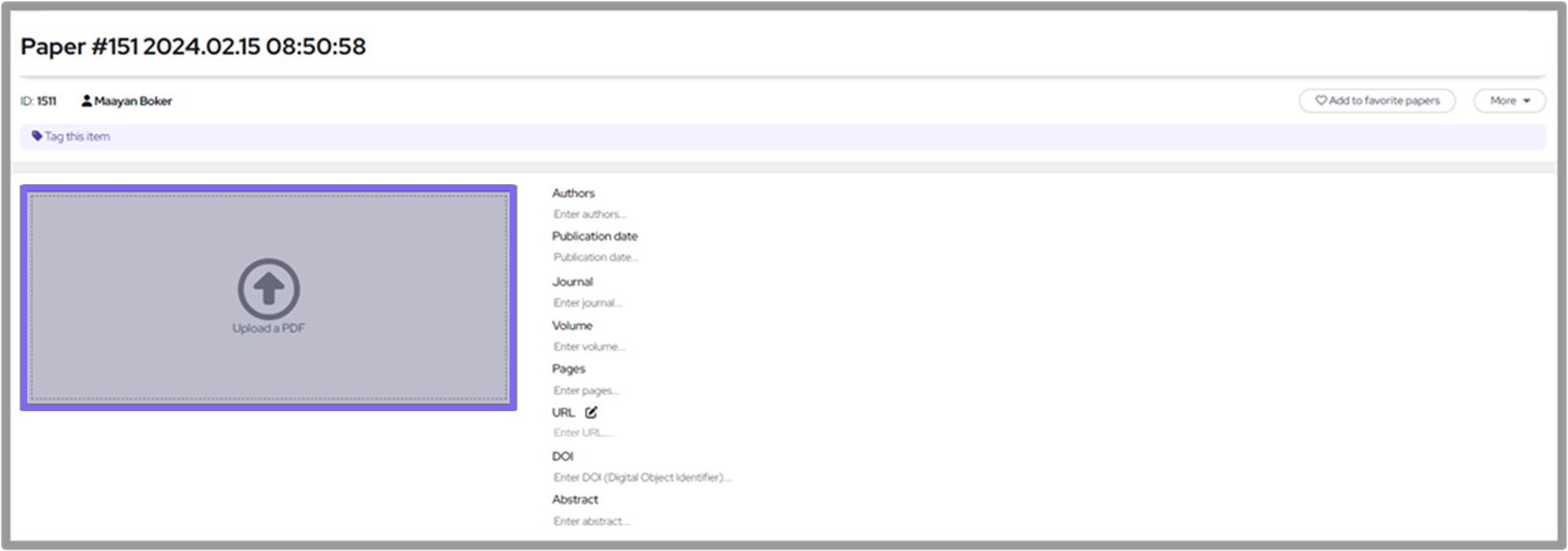The image size is (1568, 551).
Task: Click the upload arrow icon
Action: pyautogui.click(x=268, y=289)
